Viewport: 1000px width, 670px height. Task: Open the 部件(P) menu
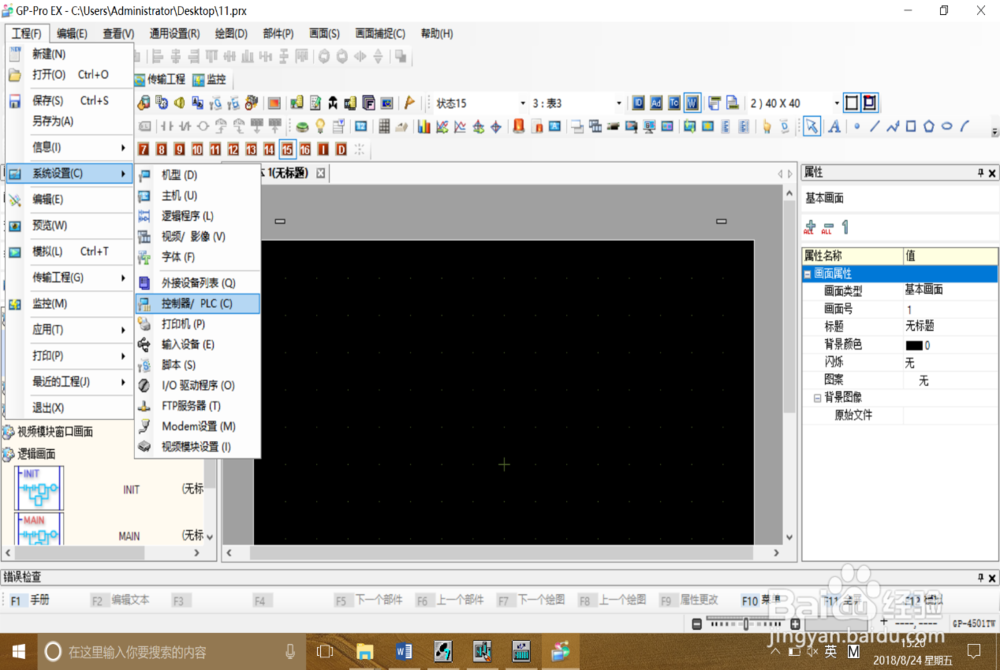(x=278, y=33)
